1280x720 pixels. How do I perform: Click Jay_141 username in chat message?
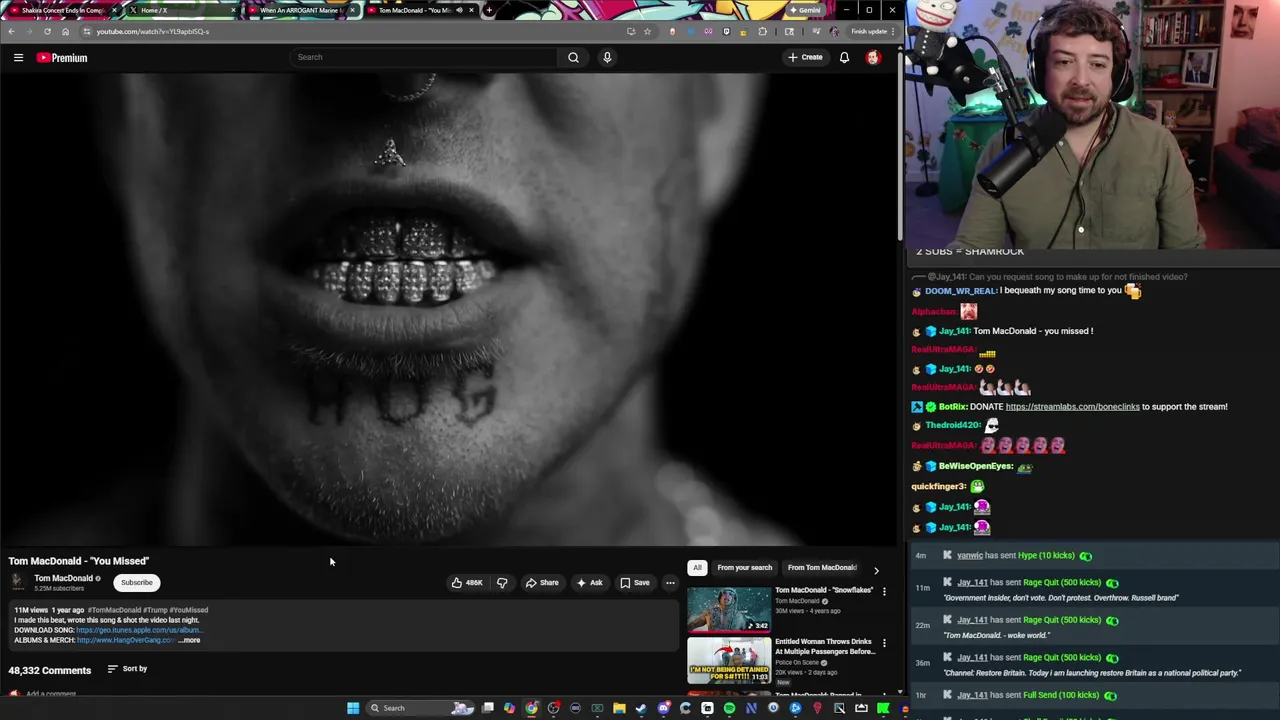click(954, 331)
